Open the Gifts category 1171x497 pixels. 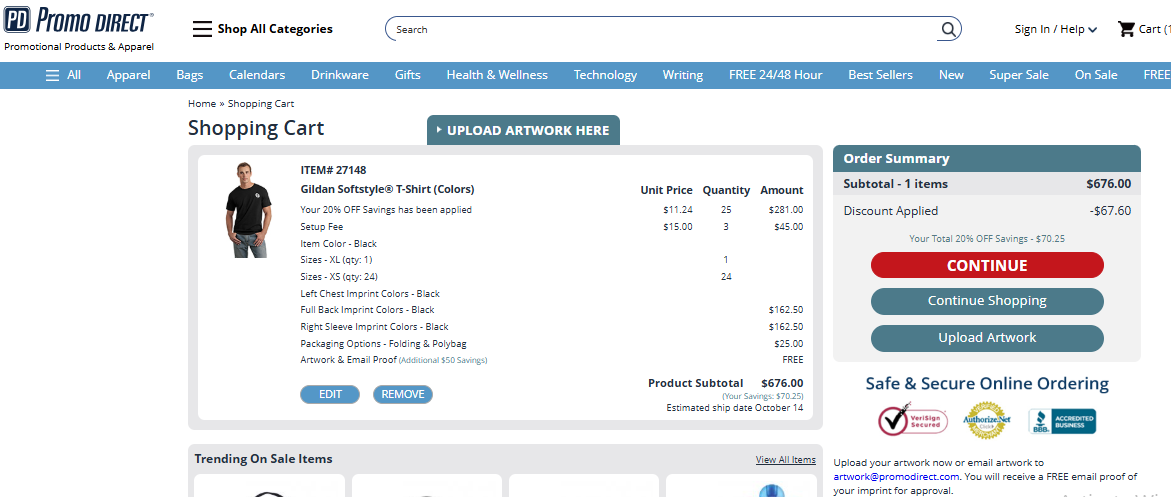[x=408, y=75]
